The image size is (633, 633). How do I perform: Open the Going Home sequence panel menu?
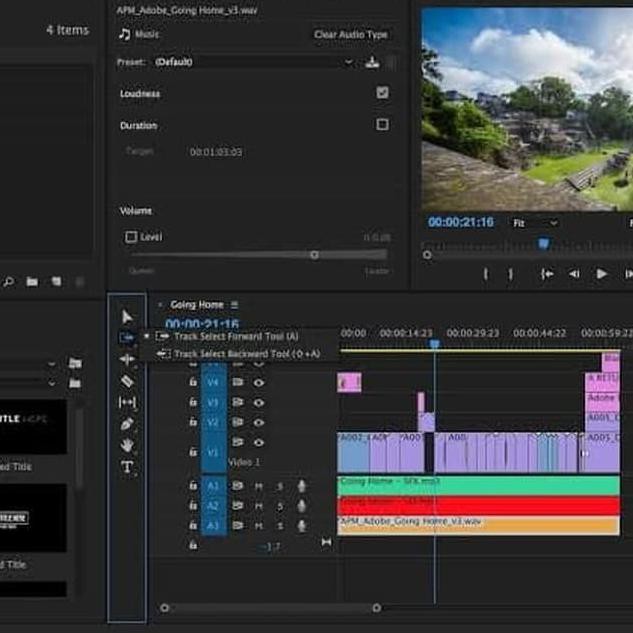click(x=235, y=305)
